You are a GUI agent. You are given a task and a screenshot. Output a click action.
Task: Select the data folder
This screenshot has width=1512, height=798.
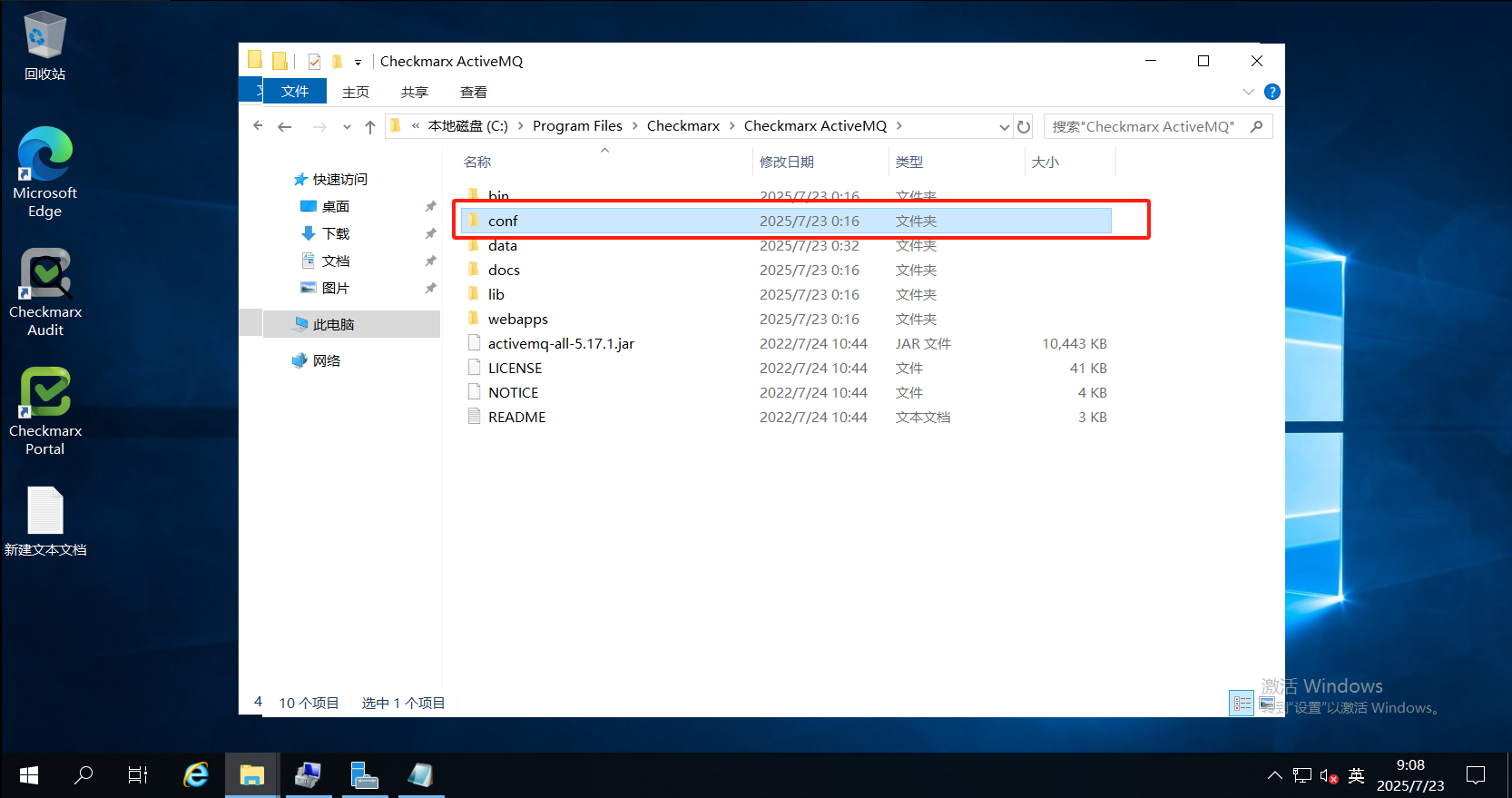(787, 245)
